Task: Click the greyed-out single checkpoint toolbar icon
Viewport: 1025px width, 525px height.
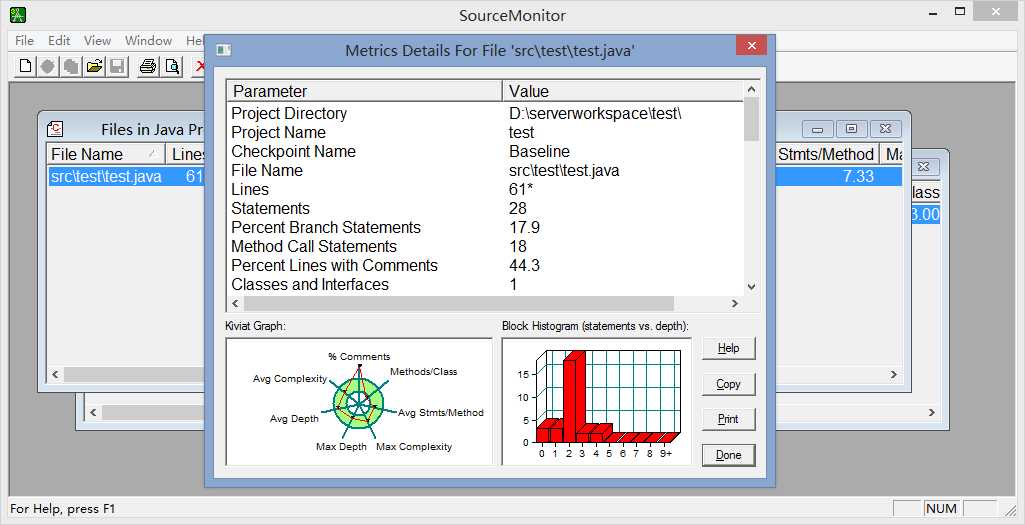Action: pyautogui.click(x=48, y=66)
